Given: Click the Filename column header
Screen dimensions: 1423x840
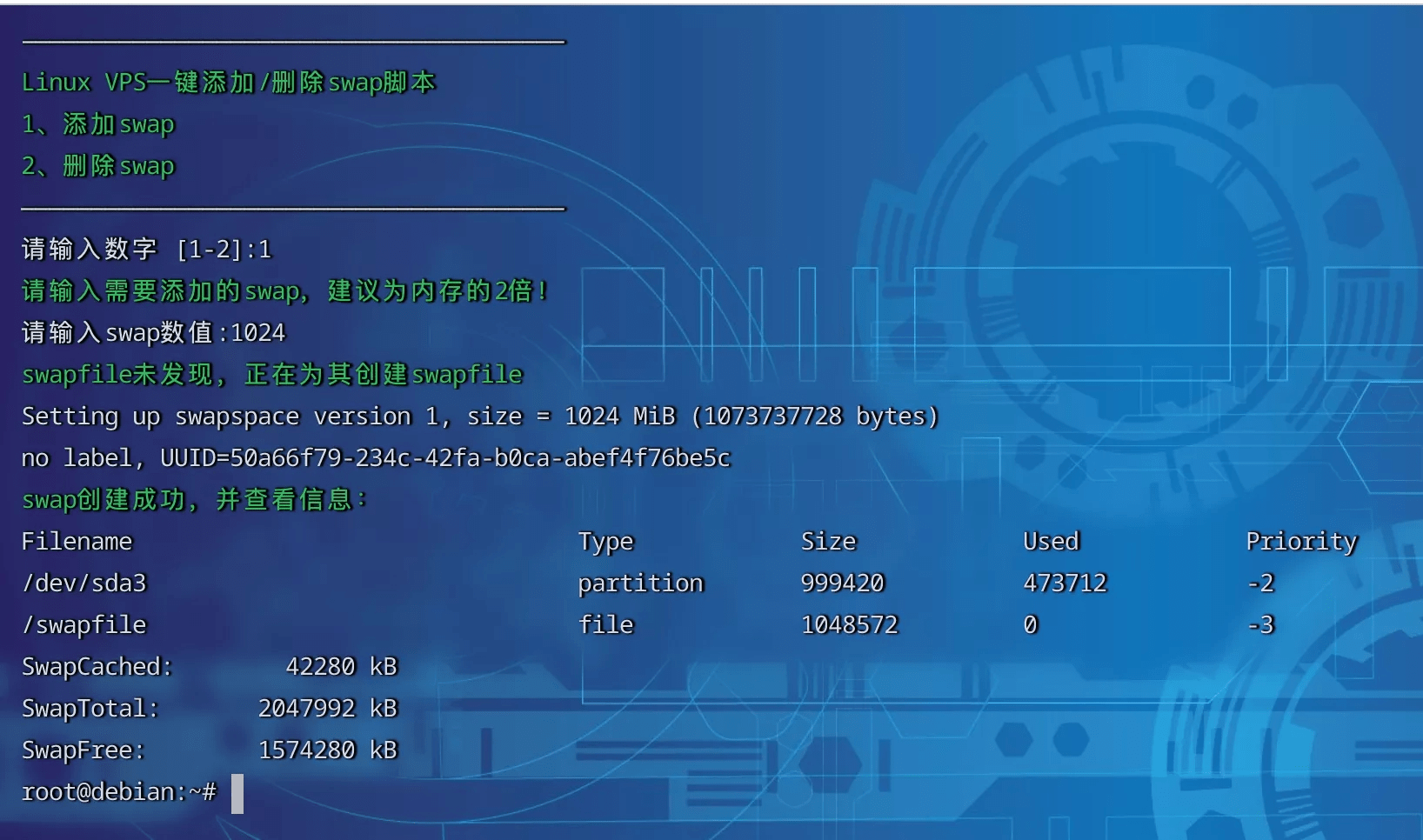Looking at the screenshot, I should click(x=77, y=542).
